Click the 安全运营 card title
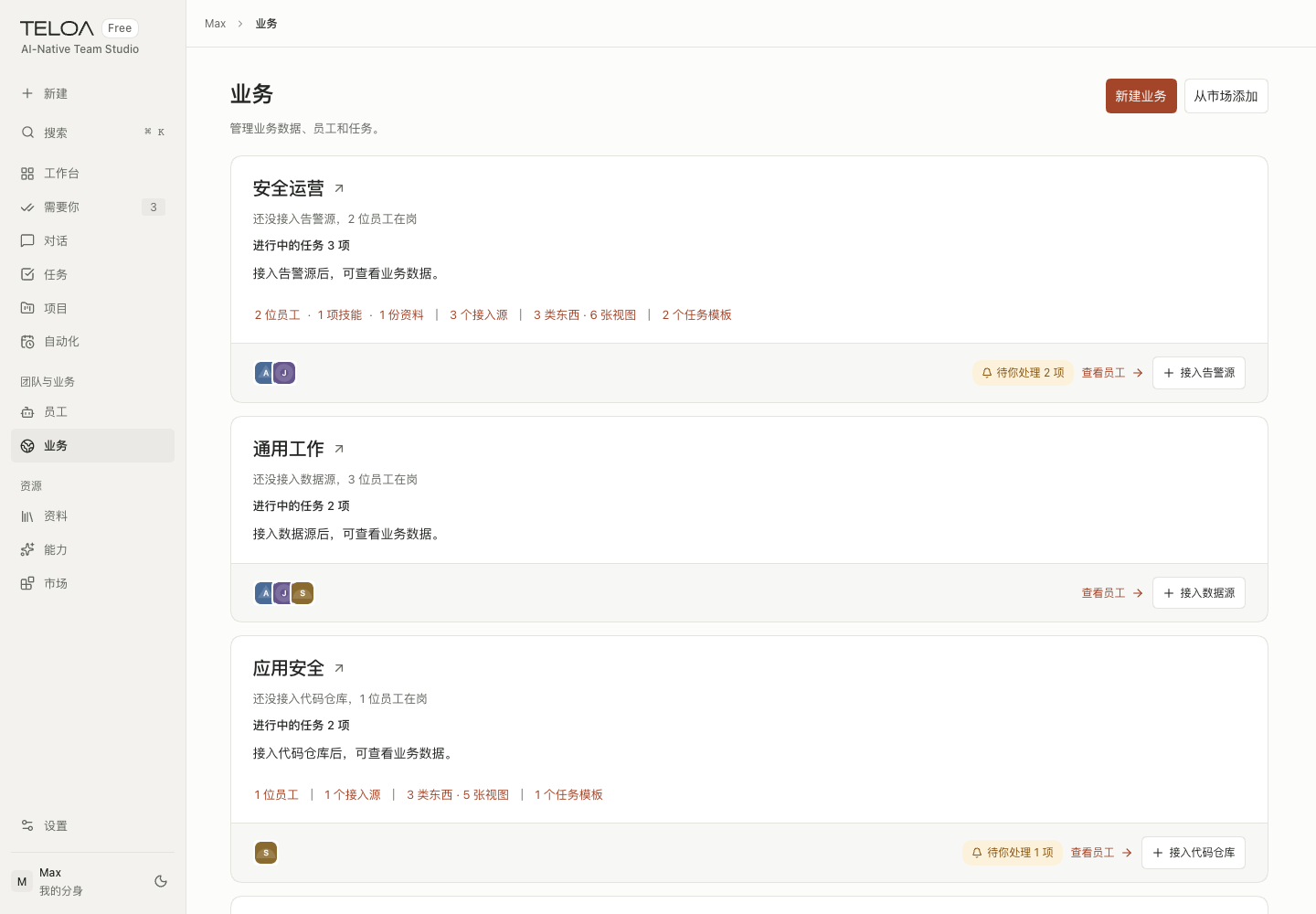This screenshot has width=1316, height=914. [289, 188]
